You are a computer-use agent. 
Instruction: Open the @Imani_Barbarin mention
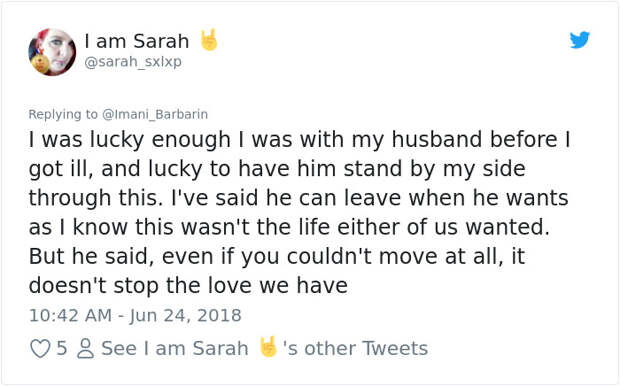click(155, 114)
